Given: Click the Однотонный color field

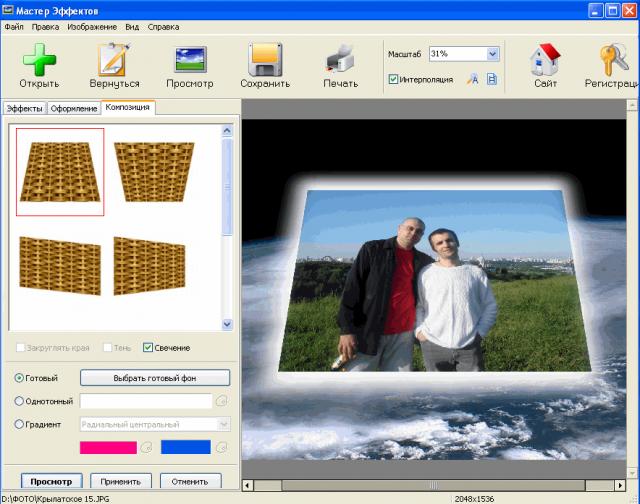Looking at the screenshot, I should click(146, 401).
